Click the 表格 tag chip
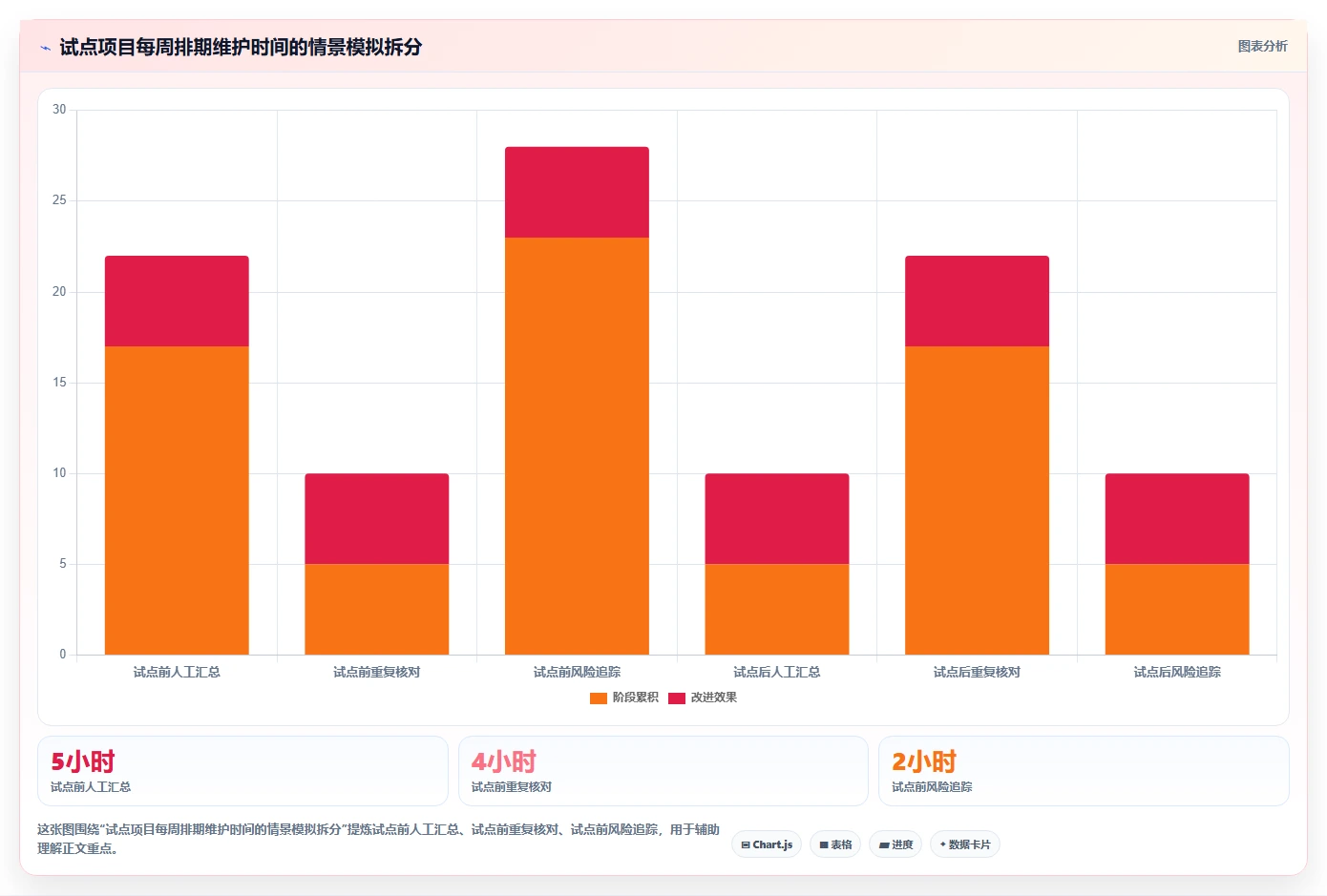The image size is (1327, 896). coord(835,844)
